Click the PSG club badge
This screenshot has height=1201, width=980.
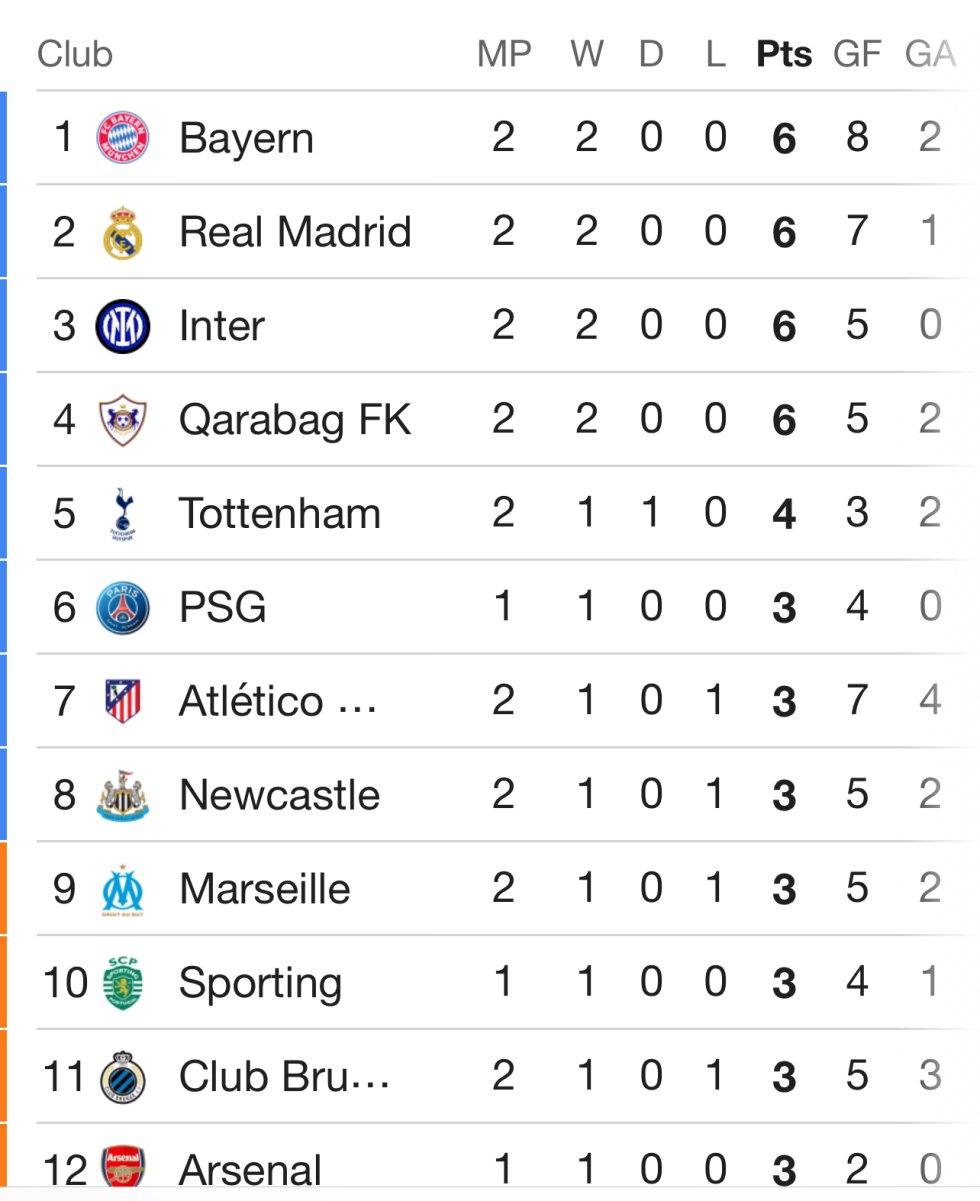pyautogui.click(x=123, y=608)
